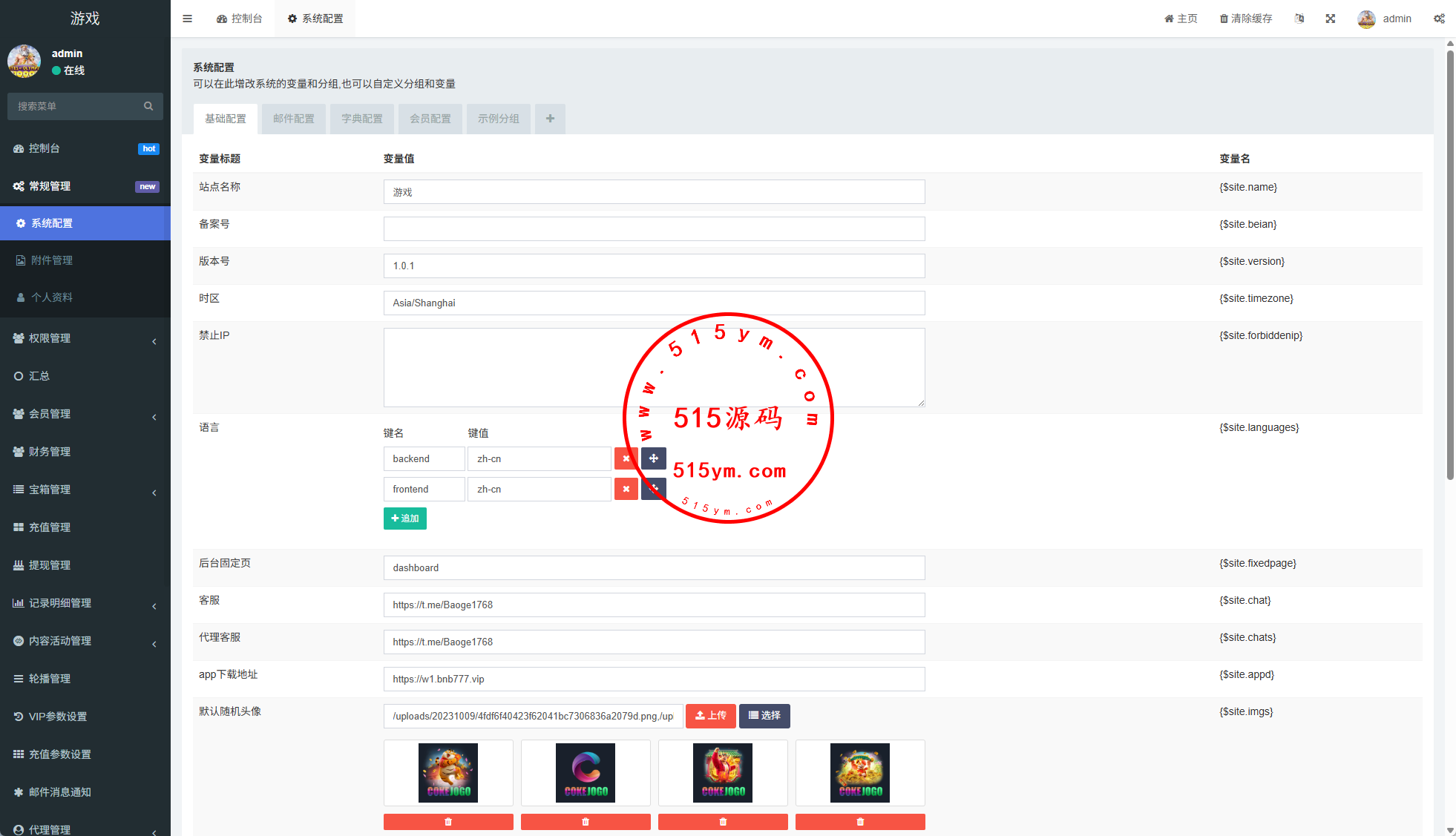Screen dimensions: 1456x836
Task: Click the 备案号 input field
Action: click(x=654, y=228)
